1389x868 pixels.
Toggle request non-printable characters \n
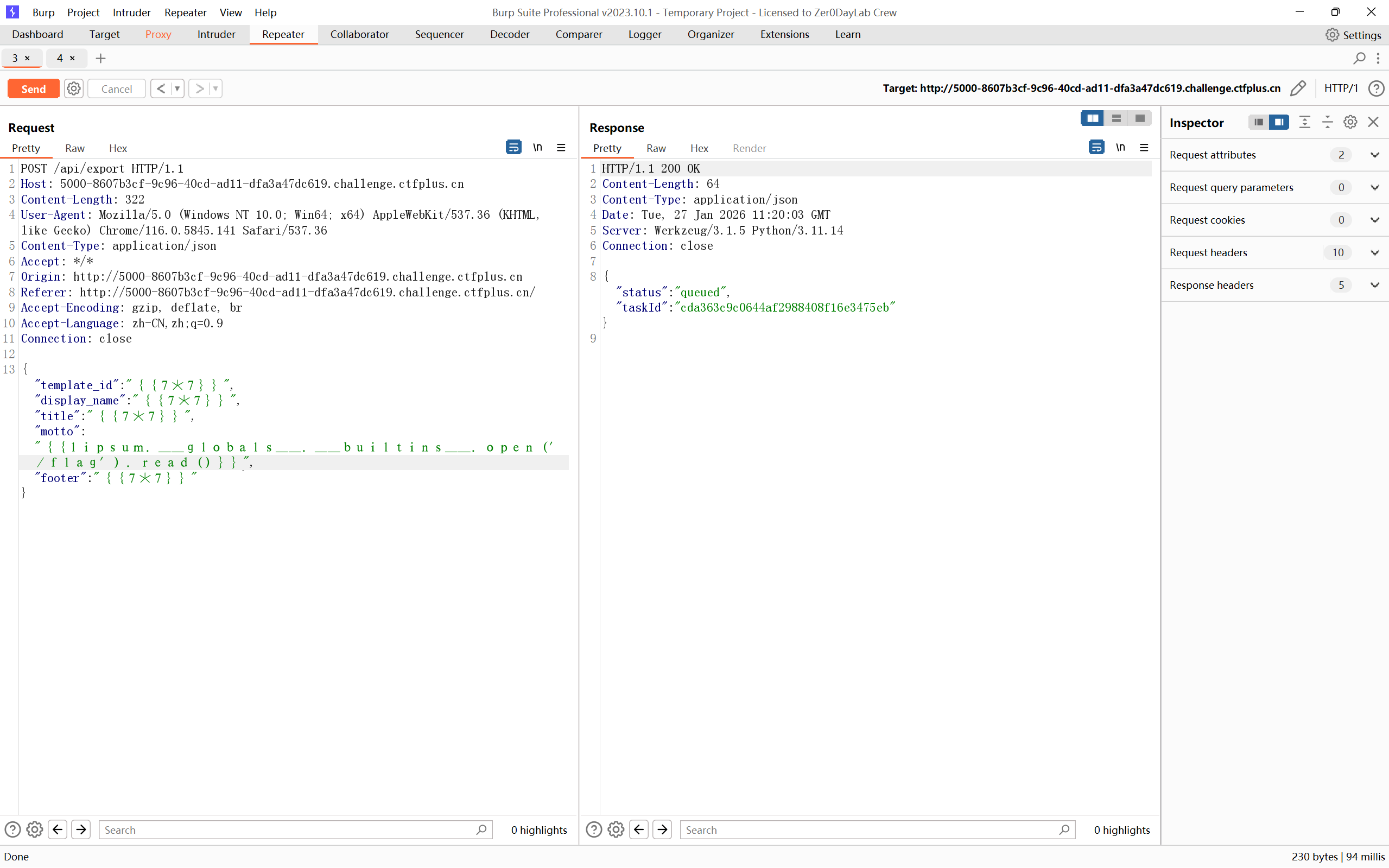point(538,148)
